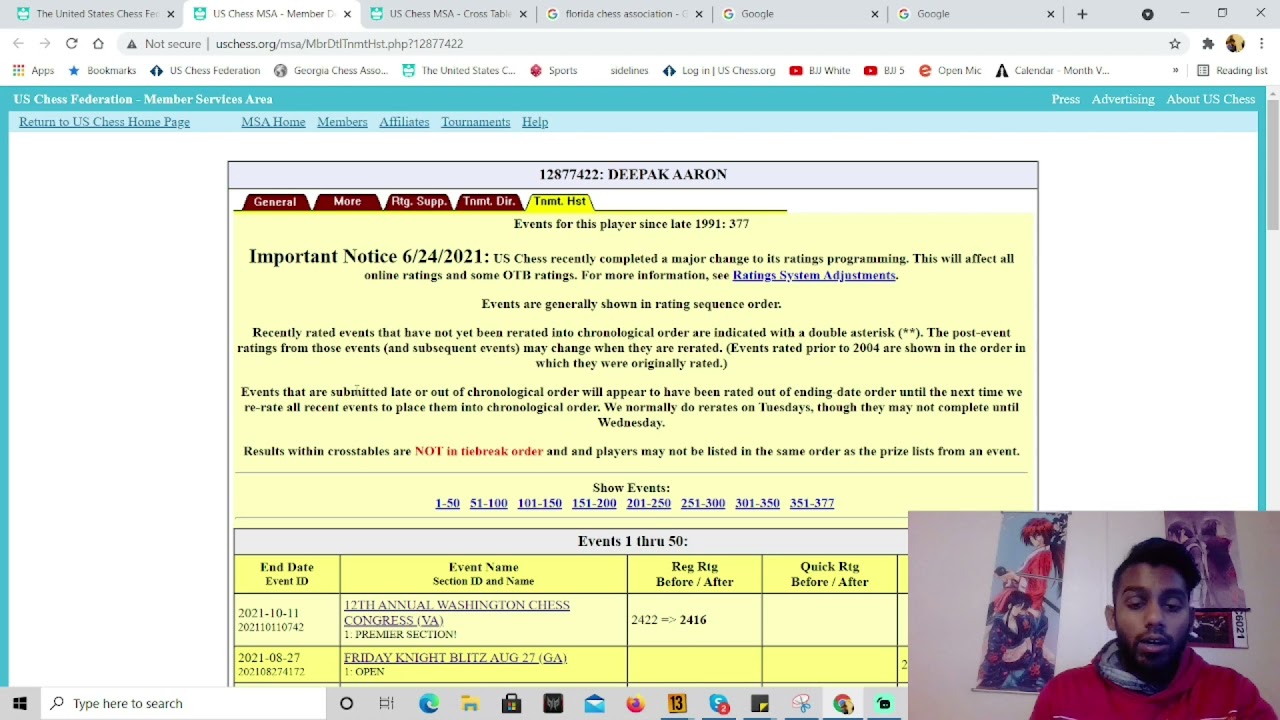This screenshot has width=1280, height=720.
Task: Show events 51-100
Action: pos(489,503)
